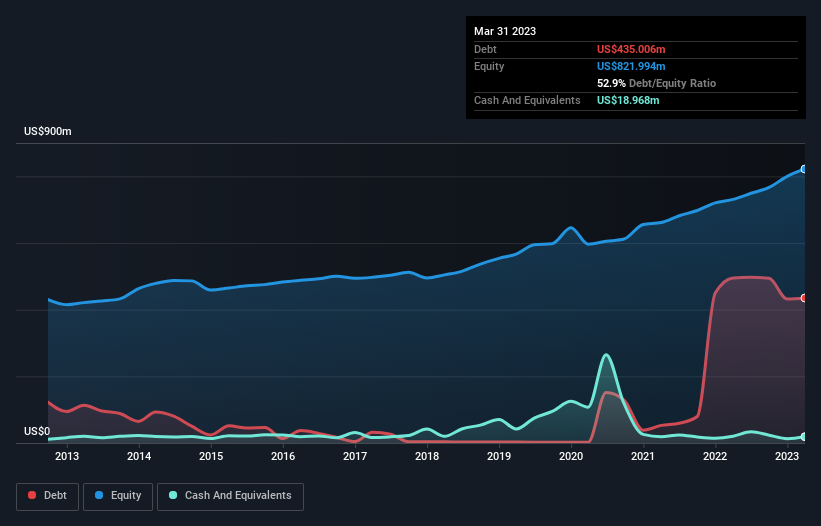Screen dimensions: 821x526
Task: Toggle the Equity series legend button
Action: [118, 496]
